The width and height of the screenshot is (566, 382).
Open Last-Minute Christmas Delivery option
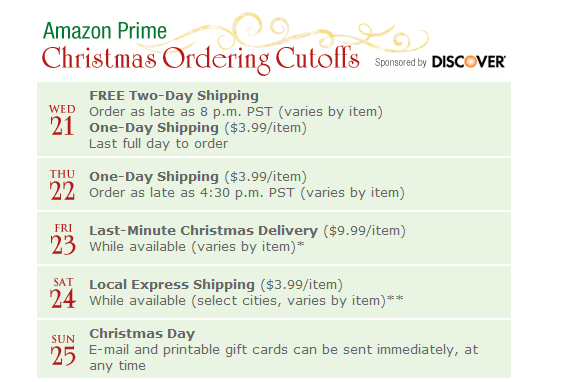(x=204, y=231)
